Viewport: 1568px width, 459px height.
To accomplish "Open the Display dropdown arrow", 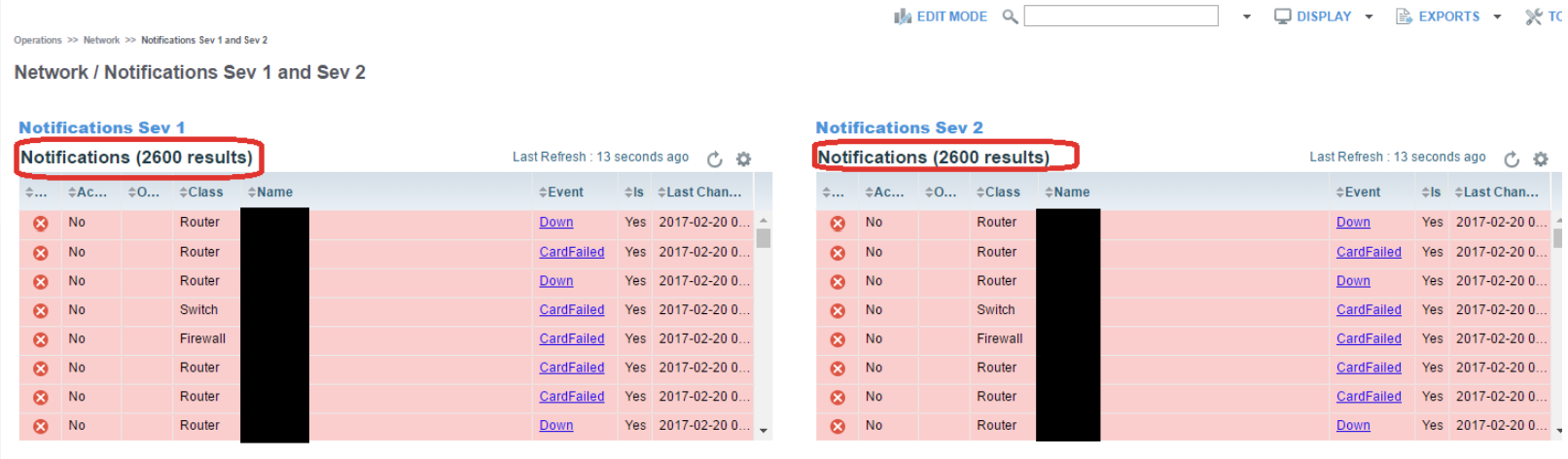I will tap(1369, 17).
